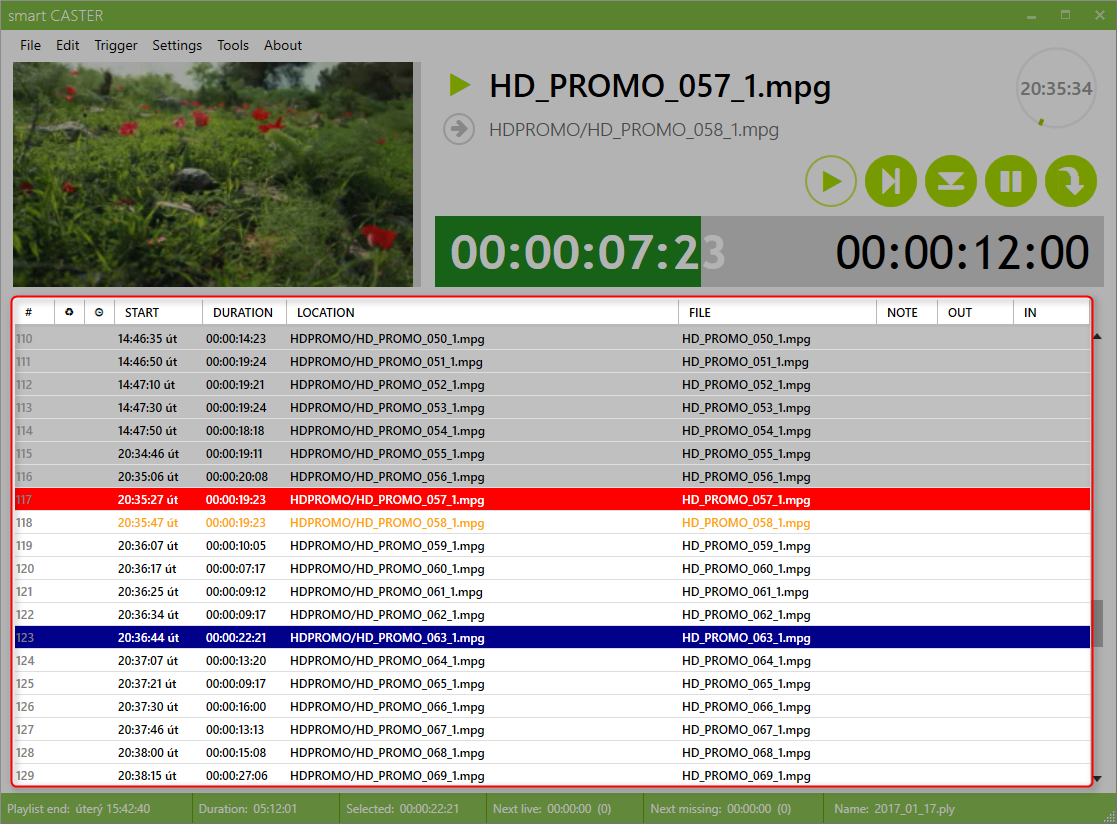This screenshot has height=824, width=1117.
Task: Click the playlist scrollbar up arrow
Action: (1098, 336)
